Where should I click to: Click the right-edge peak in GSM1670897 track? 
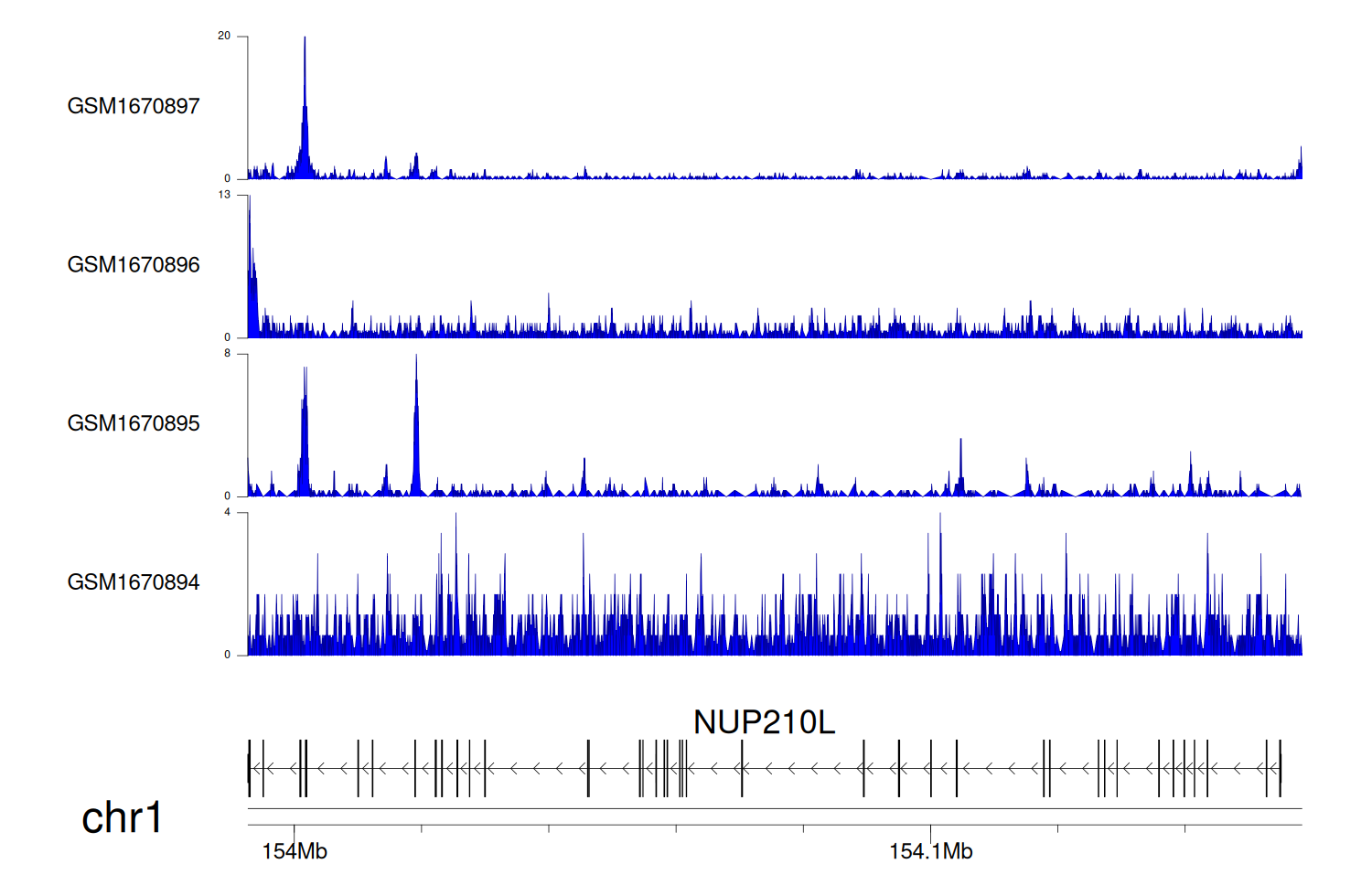coord(1300,165)
